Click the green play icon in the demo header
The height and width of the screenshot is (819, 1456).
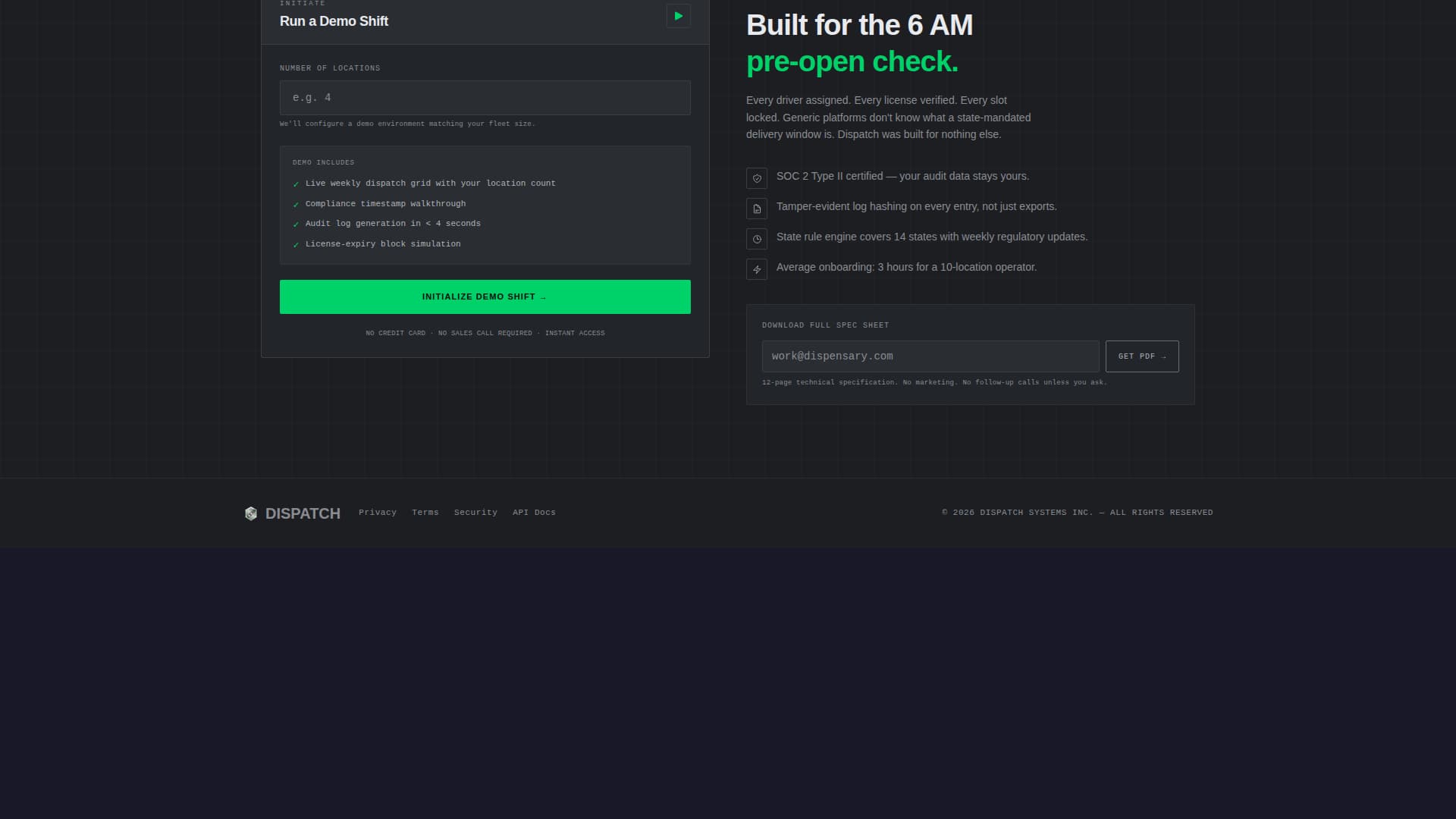pyautogui.click(x=678, y=16)
